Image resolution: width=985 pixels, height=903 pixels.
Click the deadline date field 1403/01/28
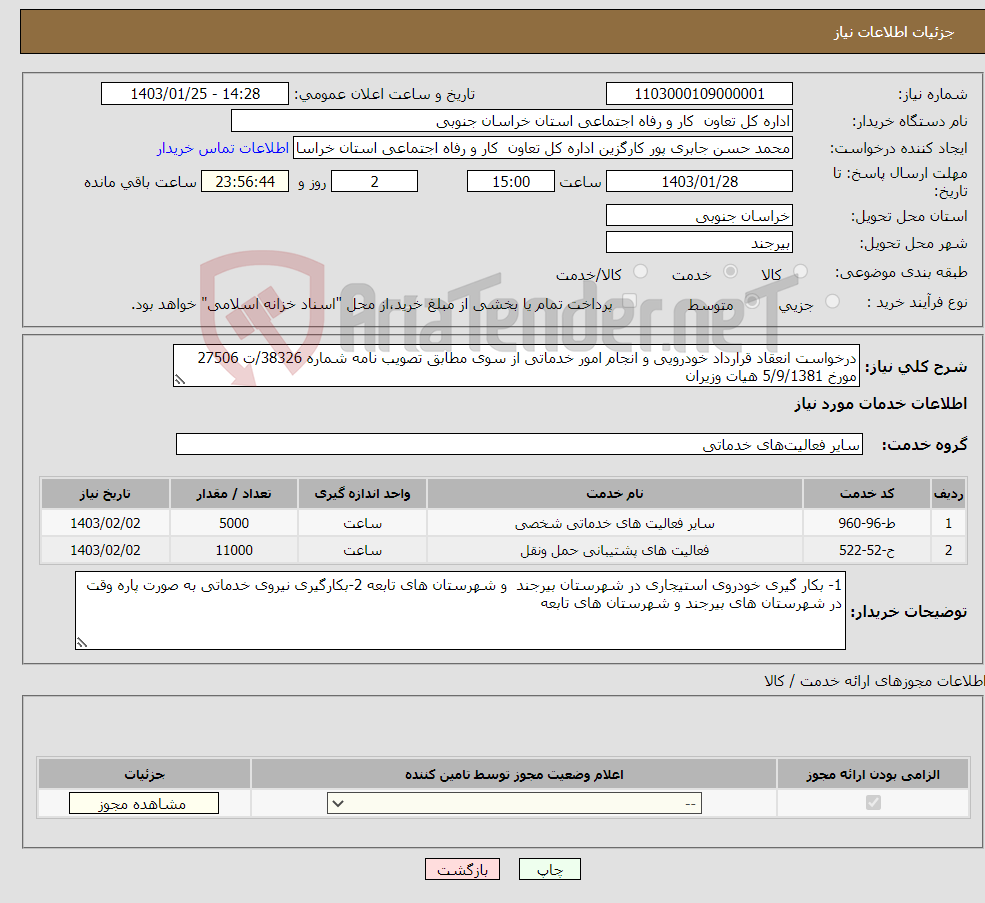pyautogui.click(x=699, y=182)
